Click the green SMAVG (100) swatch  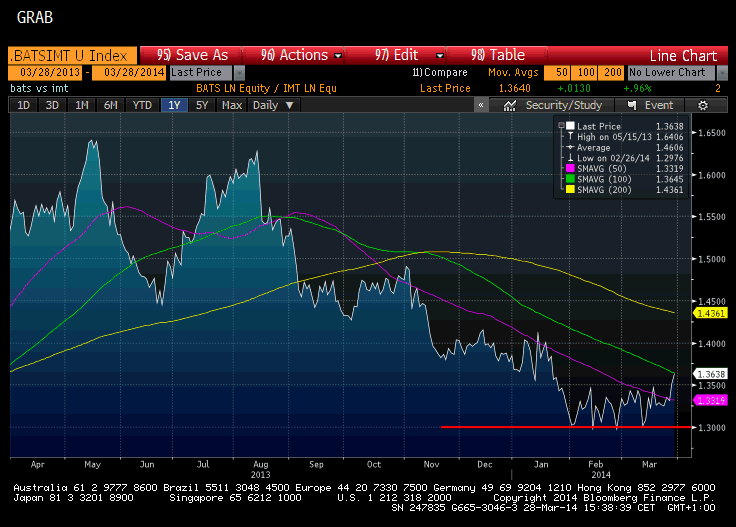pos(570,179)
